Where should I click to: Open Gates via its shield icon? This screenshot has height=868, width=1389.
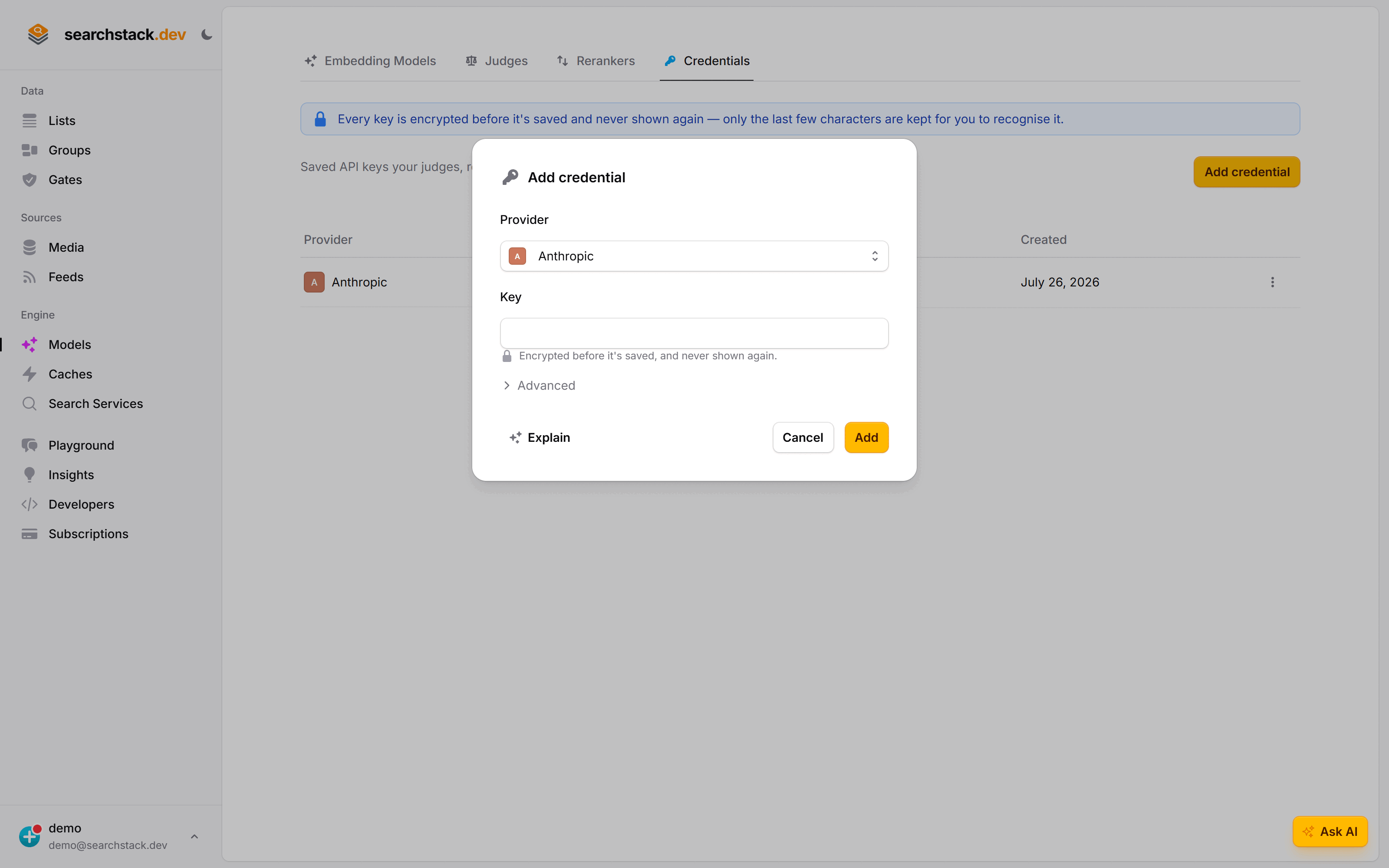coord(29,180)
